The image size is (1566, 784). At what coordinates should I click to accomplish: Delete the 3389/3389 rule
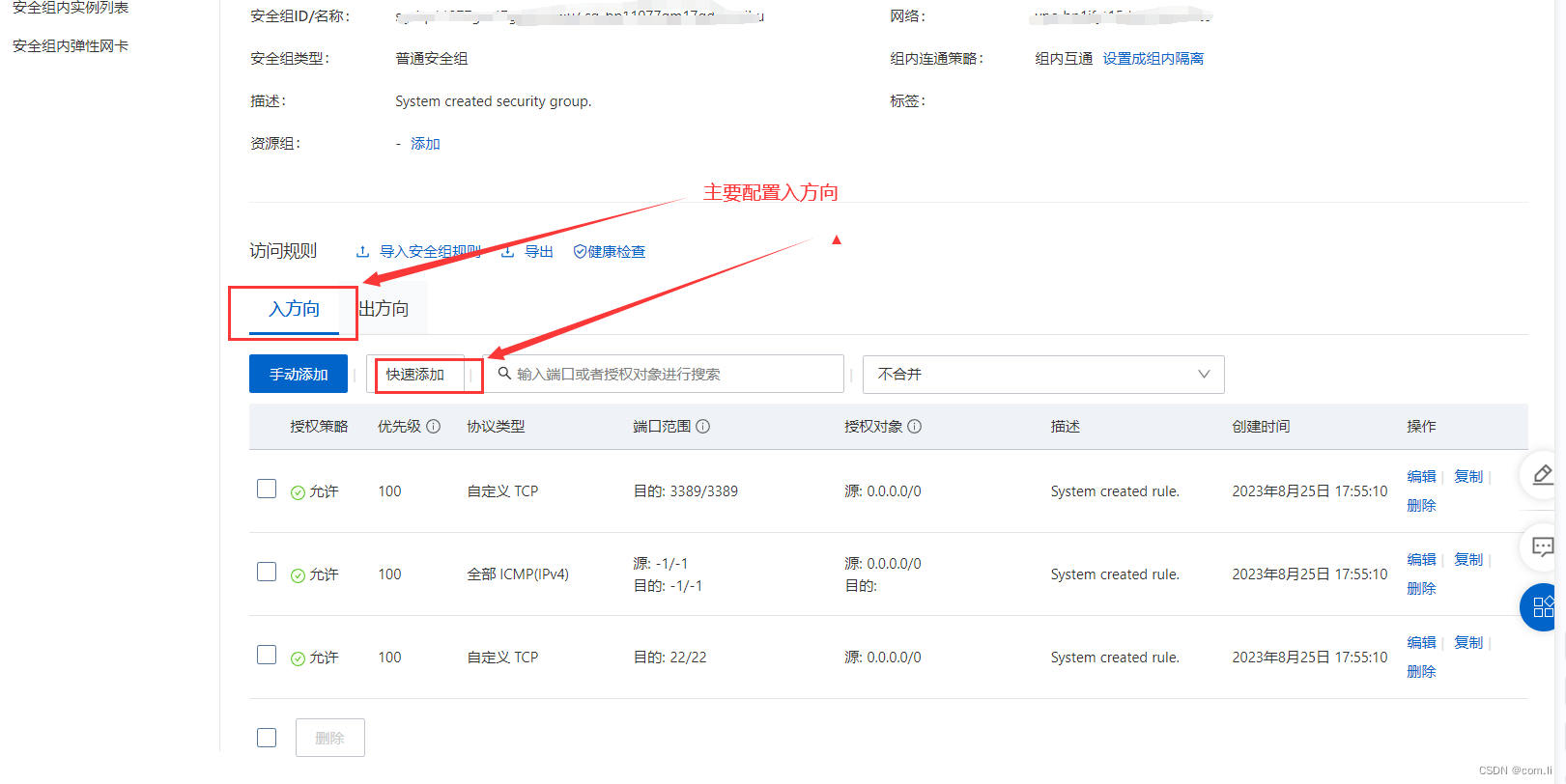tap(1421, 506)
